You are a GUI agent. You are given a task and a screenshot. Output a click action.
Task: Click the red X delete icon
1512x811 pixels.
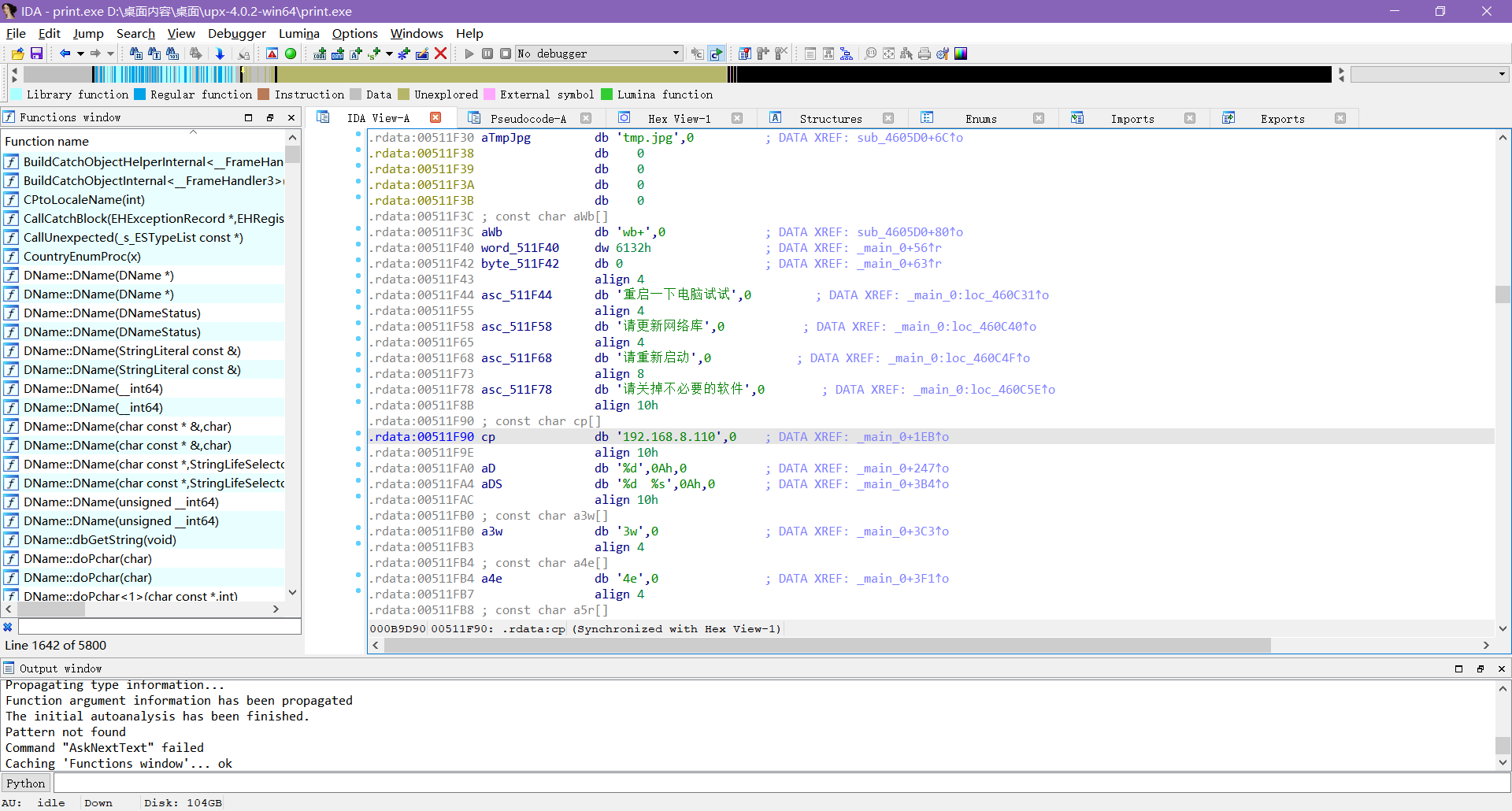(441, 54)
